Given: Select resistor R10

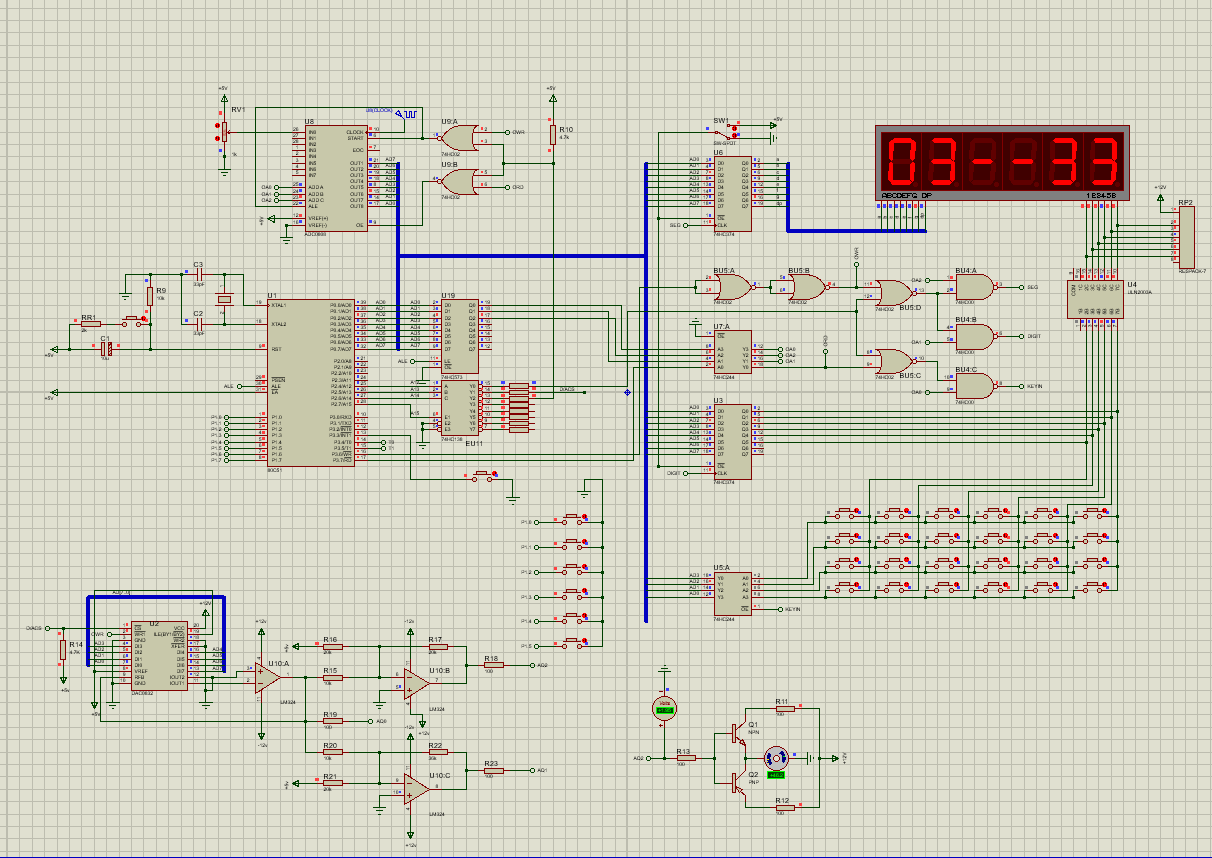Looking at the screenshot, I should [x=551, y=136].
